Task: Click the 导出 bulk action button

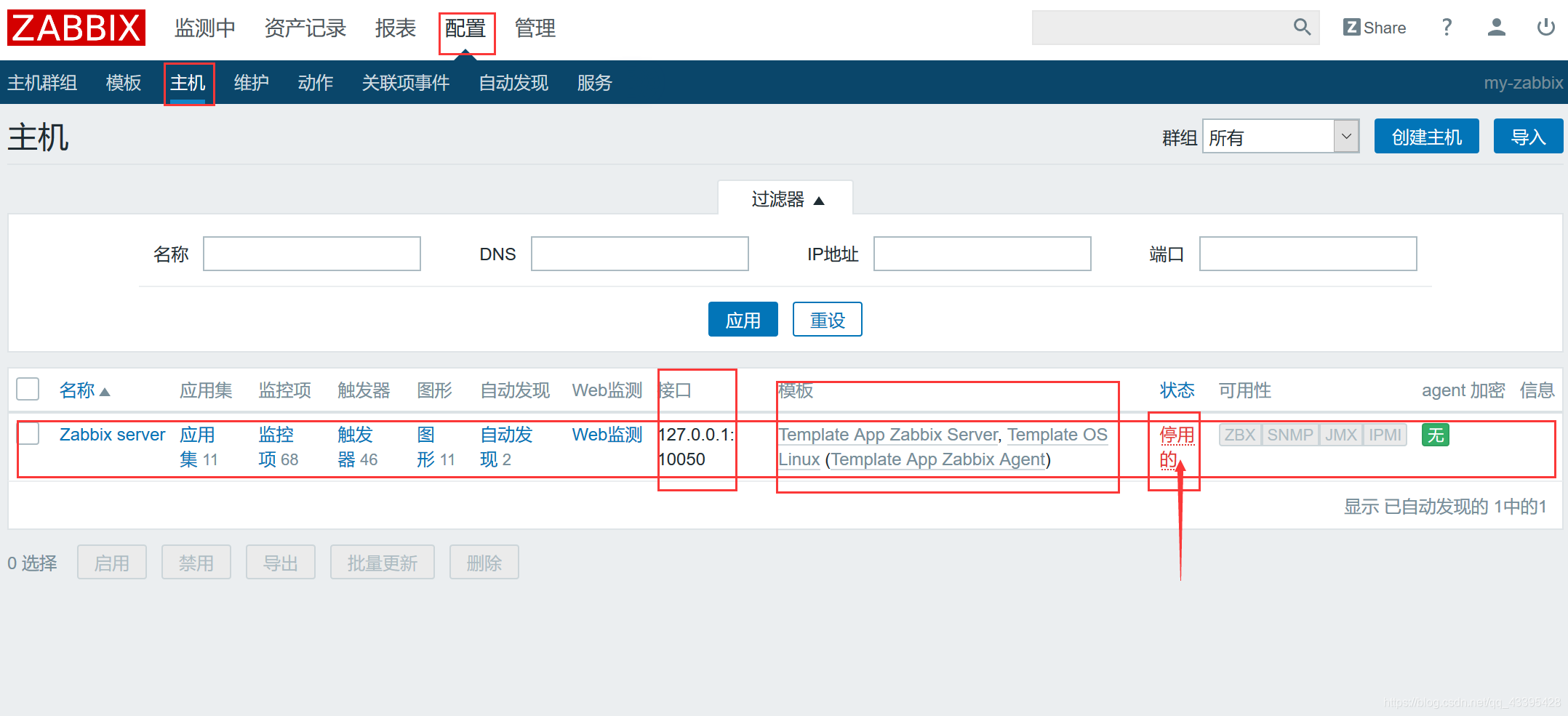Action: [281, 562]
